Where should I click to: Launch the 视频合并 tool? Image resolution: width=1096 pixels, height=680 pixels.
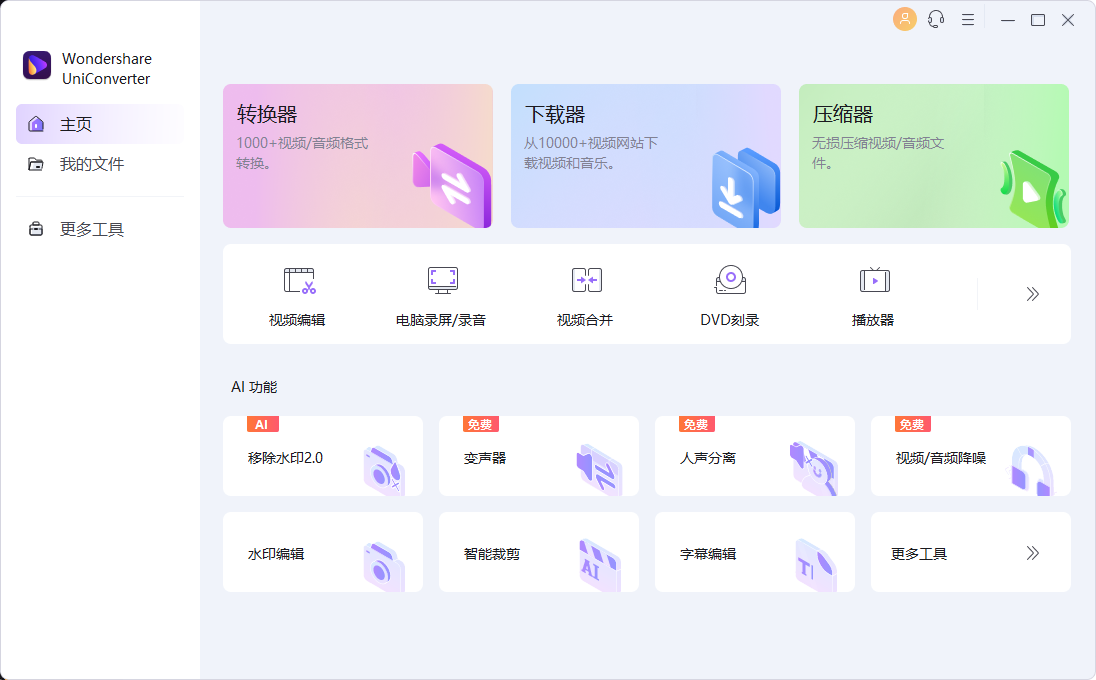585,293
